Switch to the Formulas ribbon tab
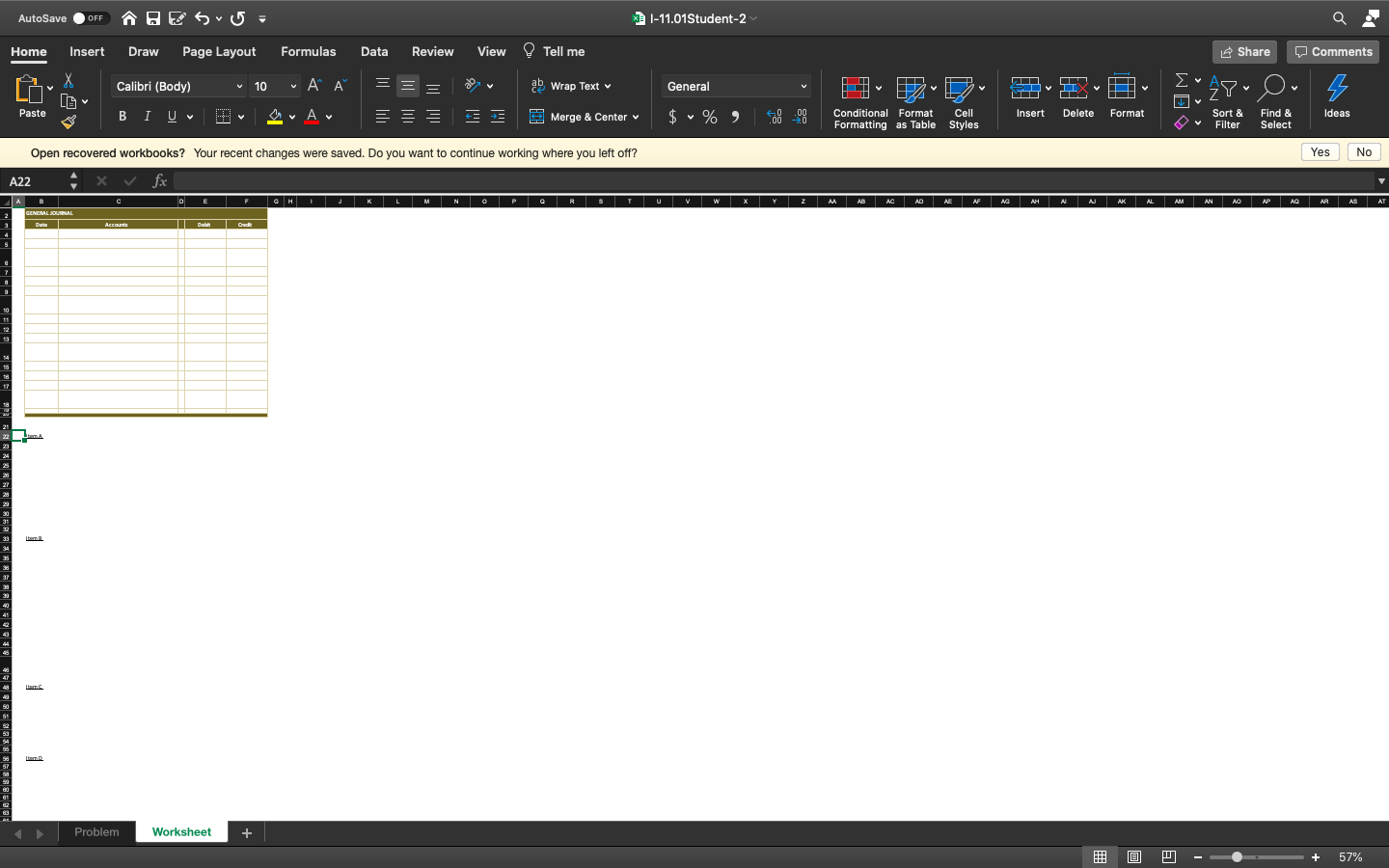Screen dimensions: 1389x868 308,51
